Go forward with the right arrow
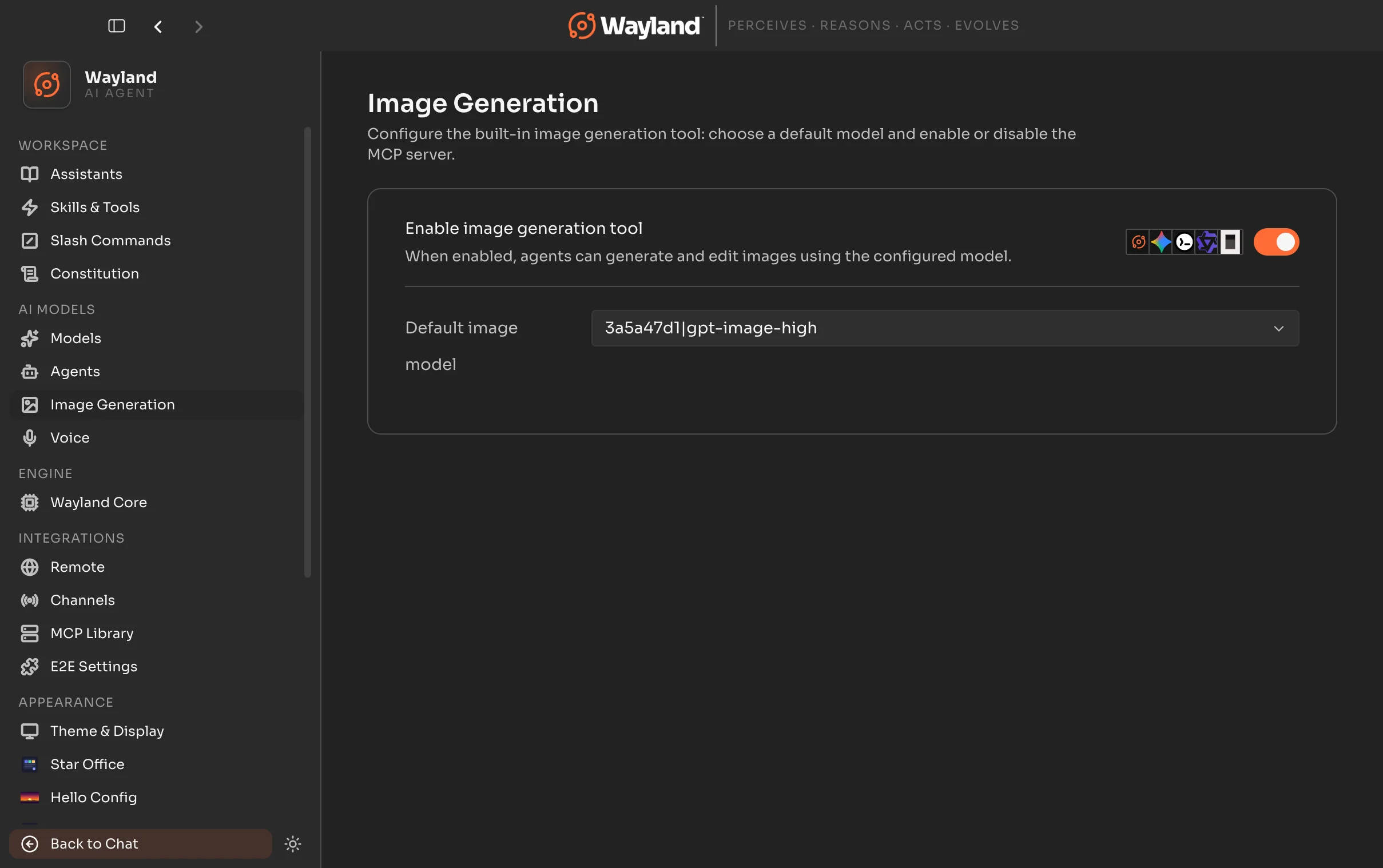This screenshot has height=868, width=1383. 198,26
